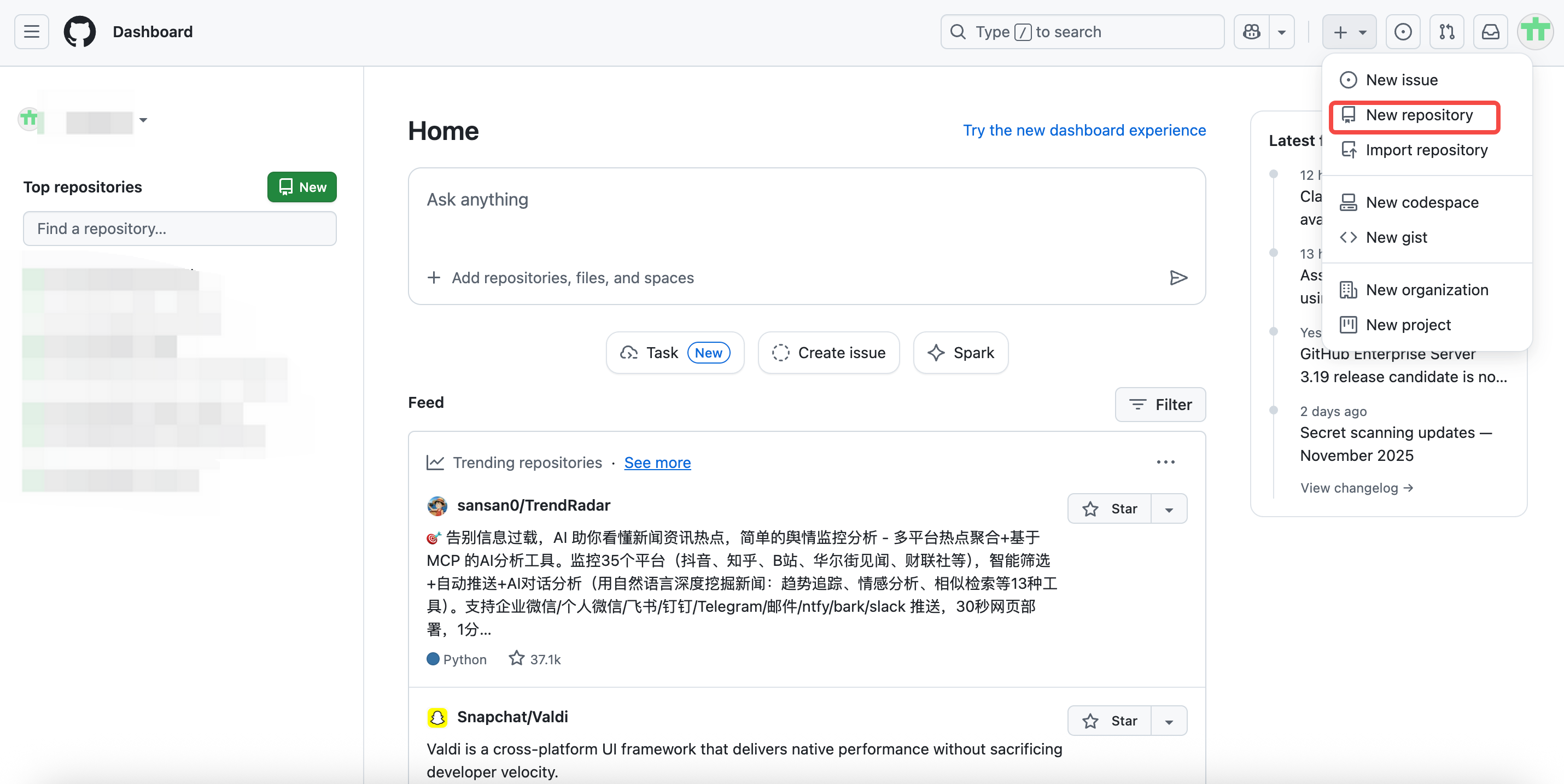
Task: Add repositories, files, and spaces
Action: [561, 278]
